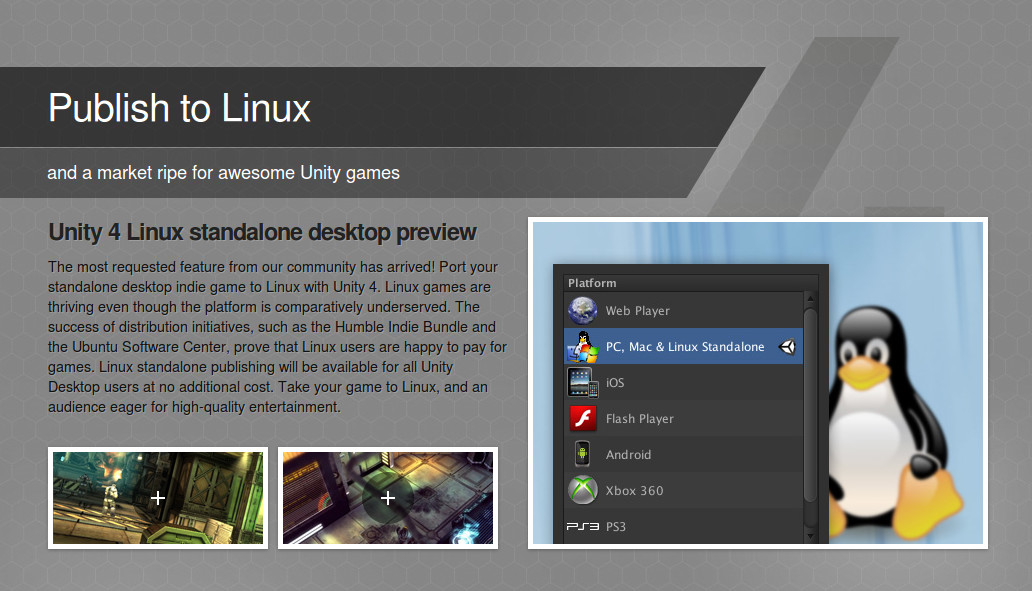This screenshot has height=591, width=1032.
Task: Open the soldier corridor game screenshot thumbnail
Action: (158, 498)
